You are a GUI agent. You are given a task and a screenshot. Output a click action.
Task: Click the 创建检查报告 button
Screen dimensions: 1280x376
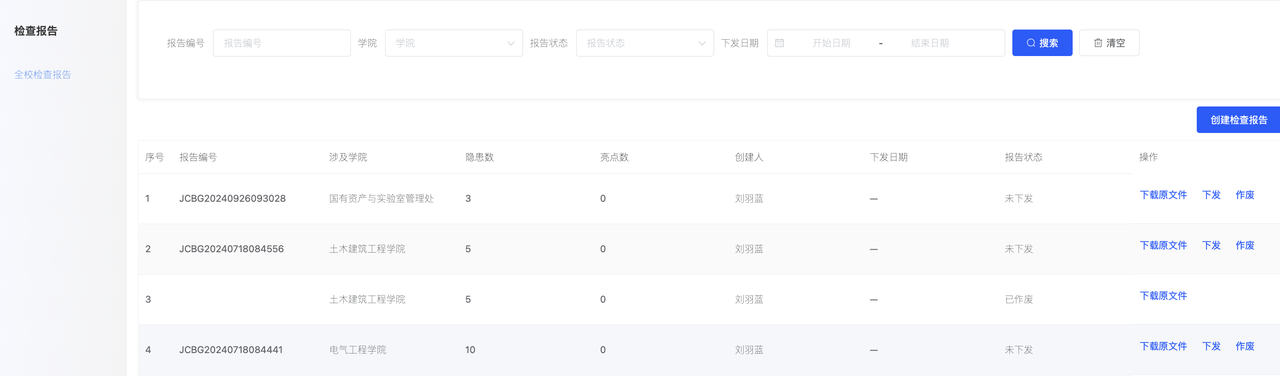pyautogui.click(x=1238, y=120)
